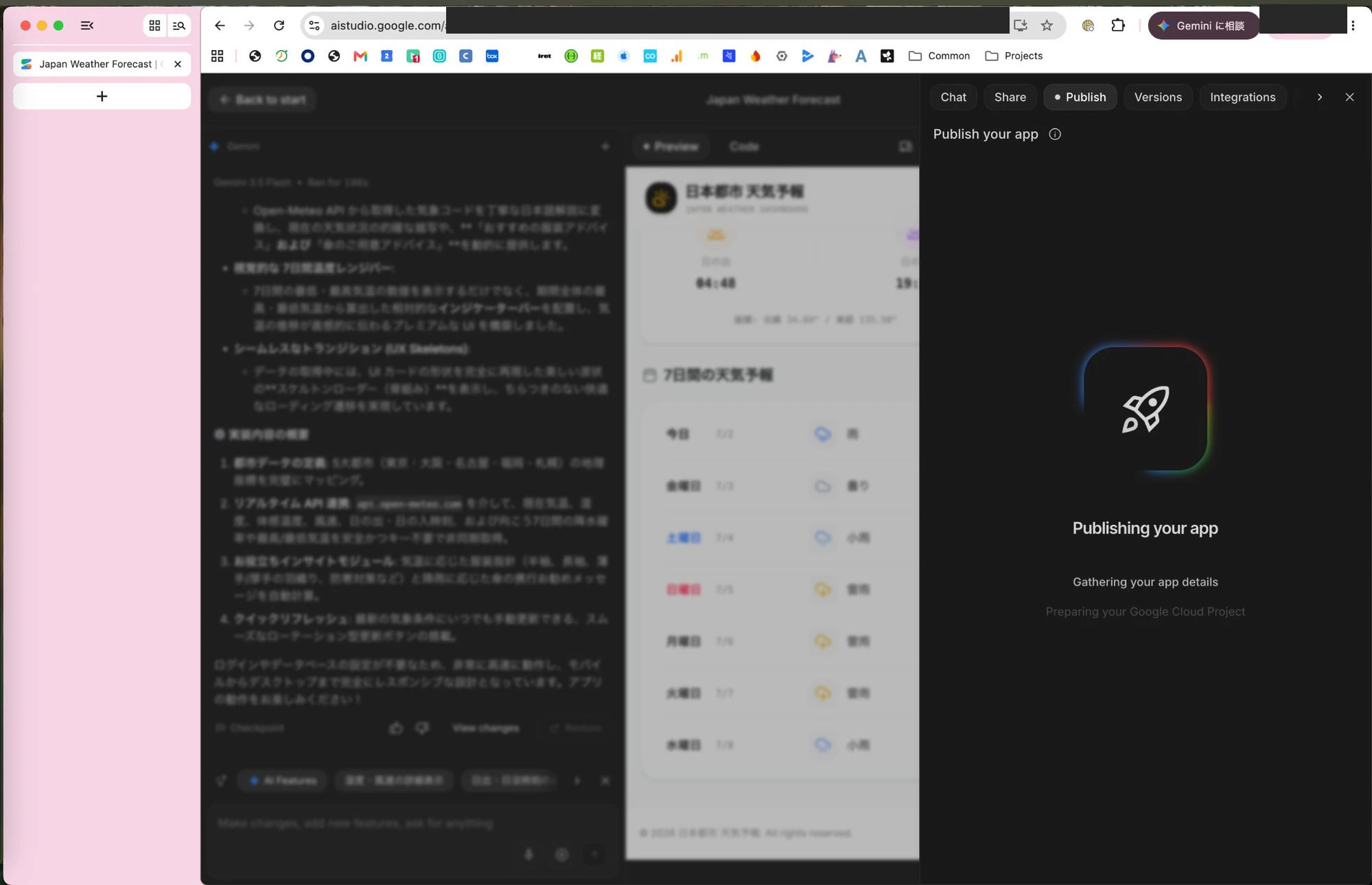Open the Gmail bookmark
The width and height of the screenshot is (1372, 885).
tap(360, 56)
